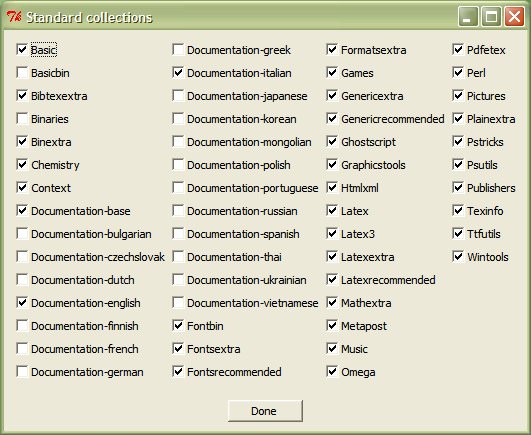
Task: Deselect the Perl collection
Action: [458, 72]
